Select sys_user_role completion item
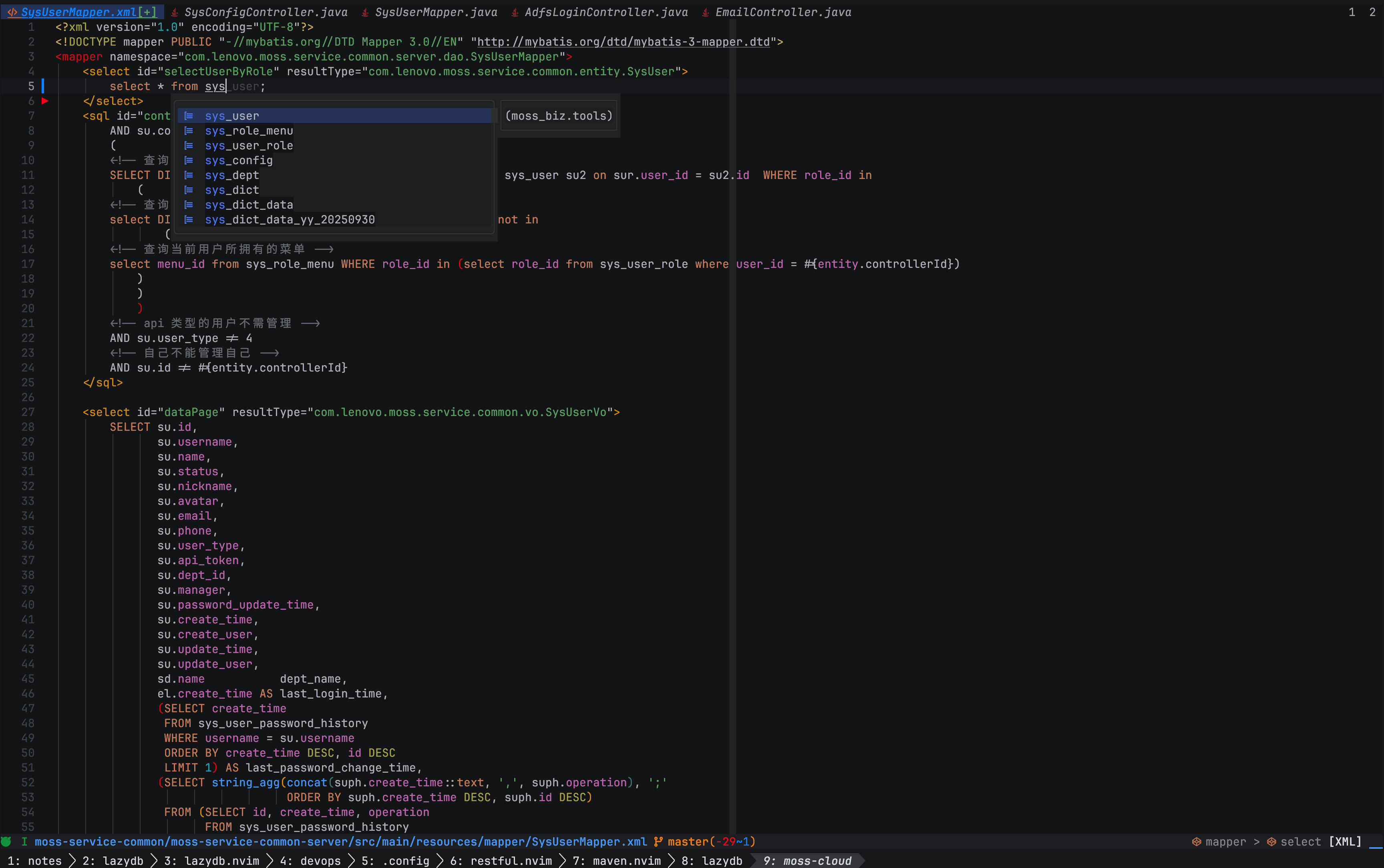 [334, 145]
